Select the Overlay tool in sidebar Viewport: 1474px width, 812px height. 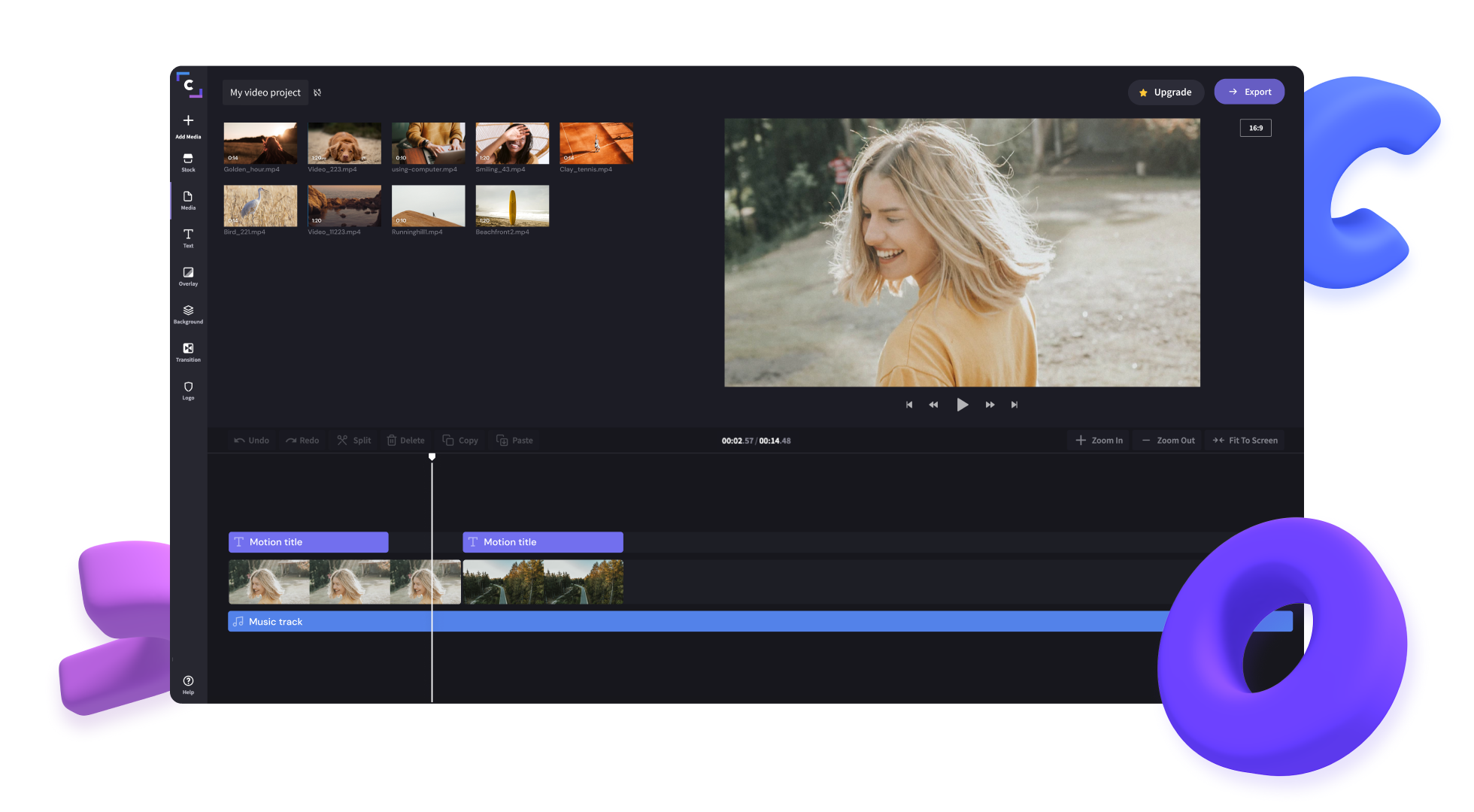click(x=188, y=275)
